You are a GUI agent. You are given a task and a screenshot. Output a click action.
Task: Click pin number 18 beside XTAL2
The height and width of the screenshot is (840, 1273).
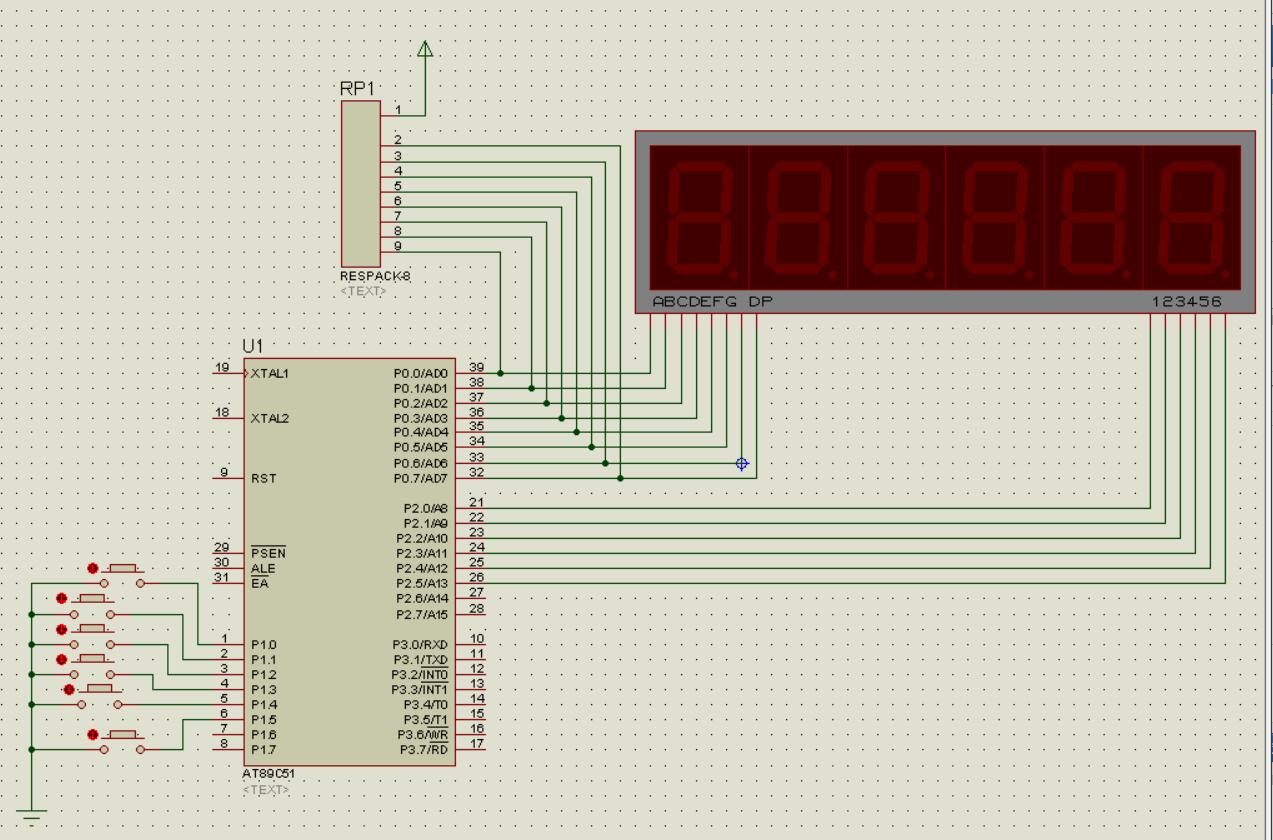point(222,412)
